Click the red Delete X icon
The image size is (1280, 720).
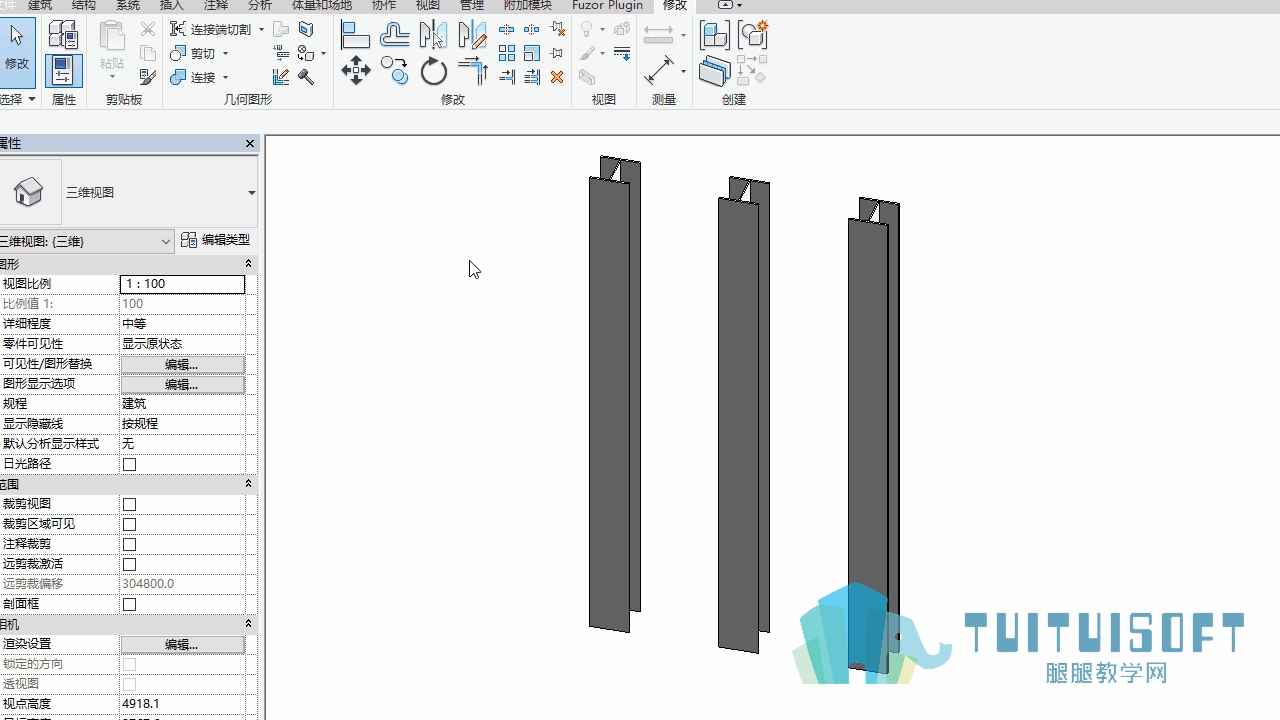coord(557,77)
